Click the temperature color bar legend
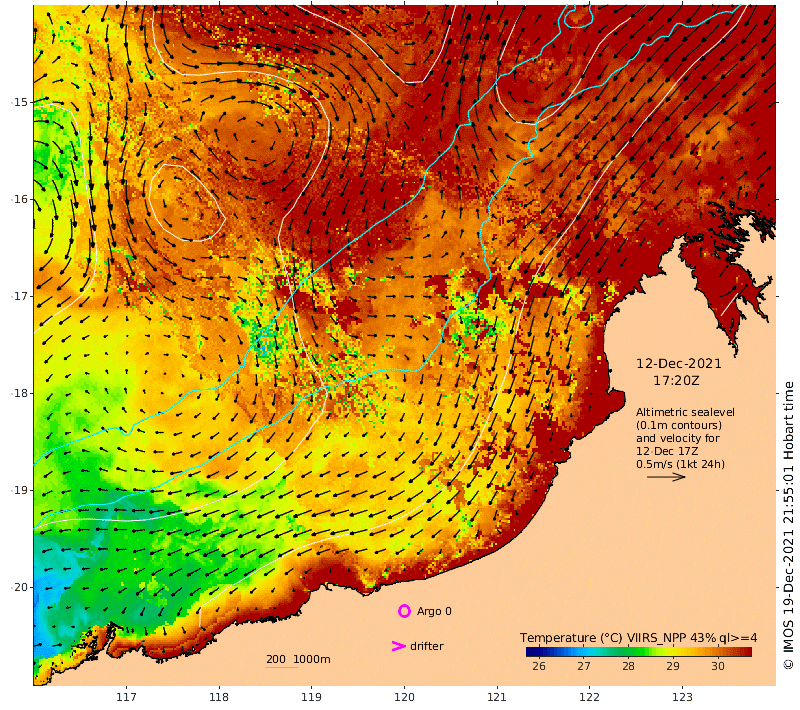 coord(638,652)
